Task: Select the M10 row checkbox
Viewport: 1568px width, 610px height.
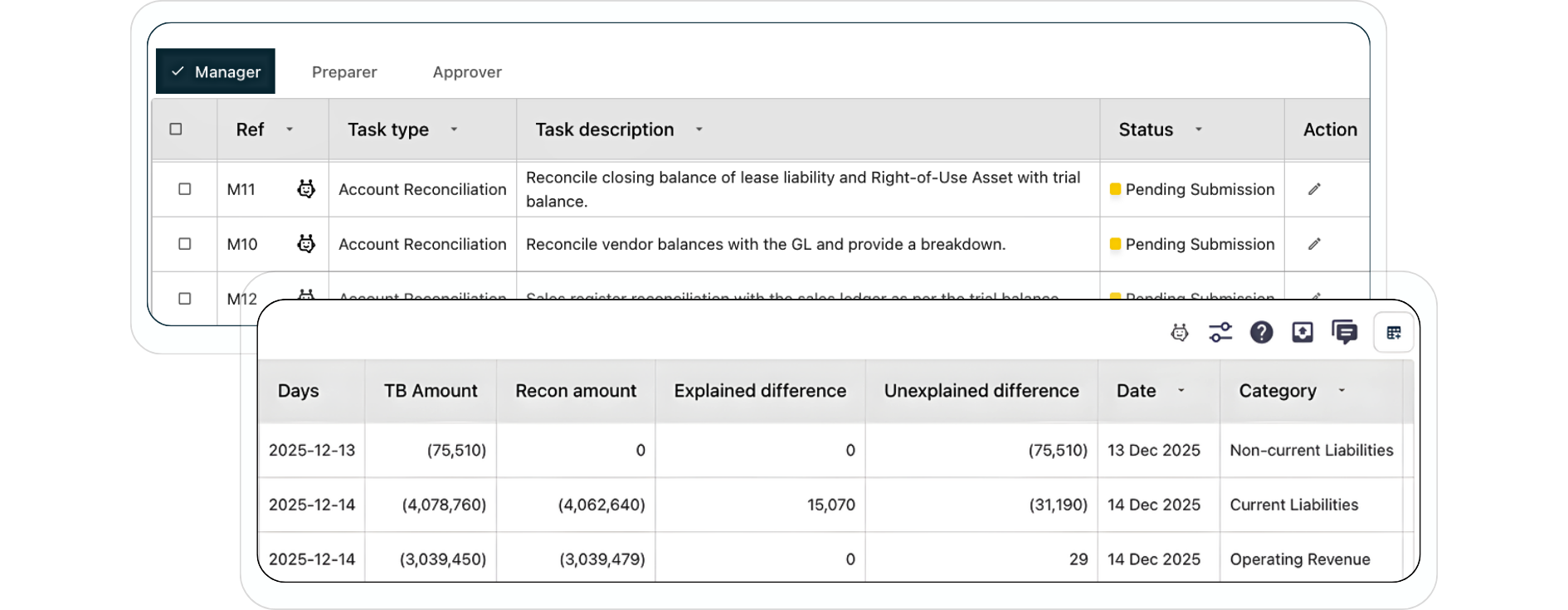Action: coord(185,244)
